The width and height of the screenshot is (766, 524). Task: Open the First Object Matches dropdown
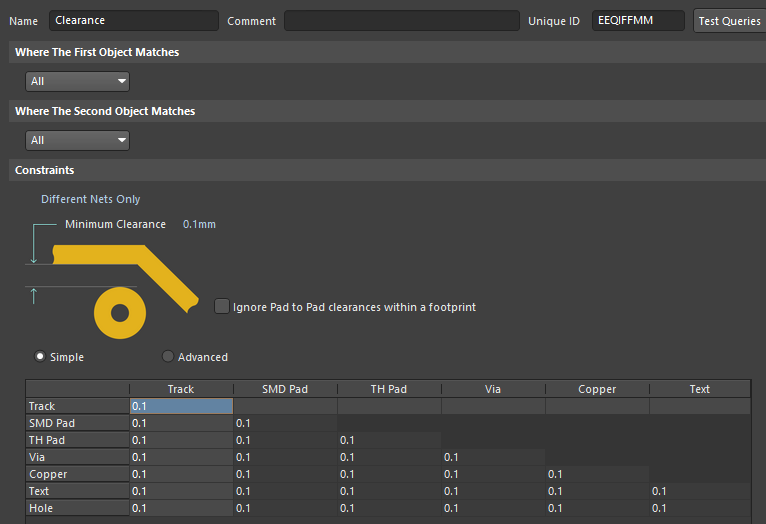(x=78, y=82)
